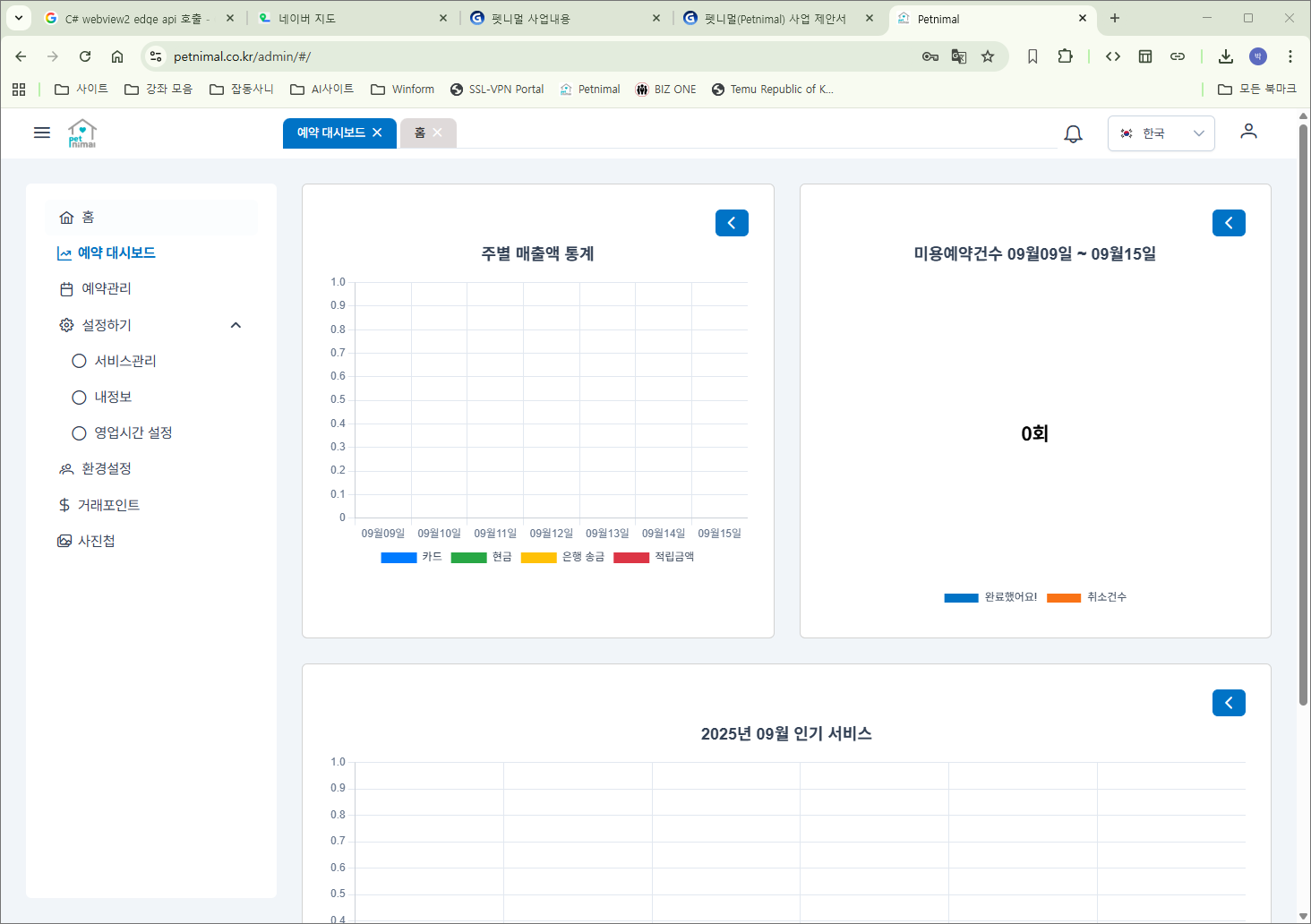1311x924 pixels.
Task: Open the hamburger menu icon
Action: coord(41,133)
